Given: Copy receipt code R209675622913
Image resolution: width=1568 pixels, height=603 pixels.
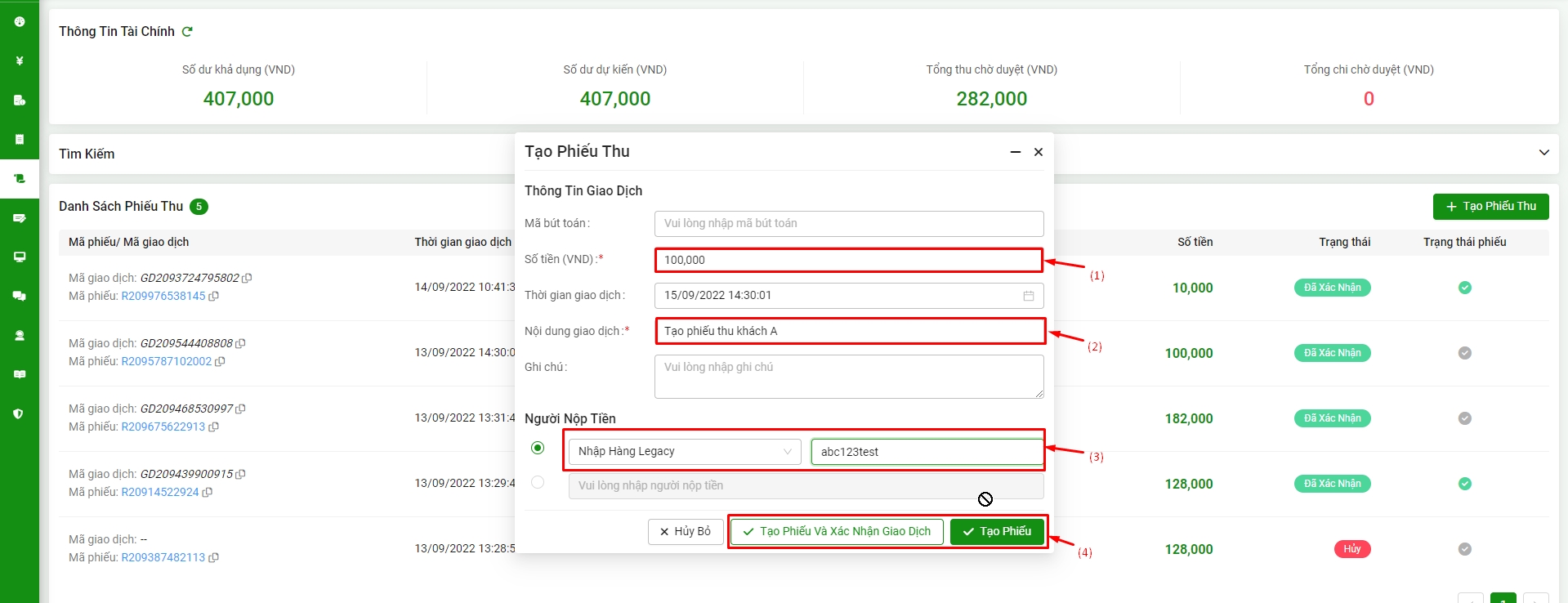Looking at the screenshot, I should (x=214, y=427).
